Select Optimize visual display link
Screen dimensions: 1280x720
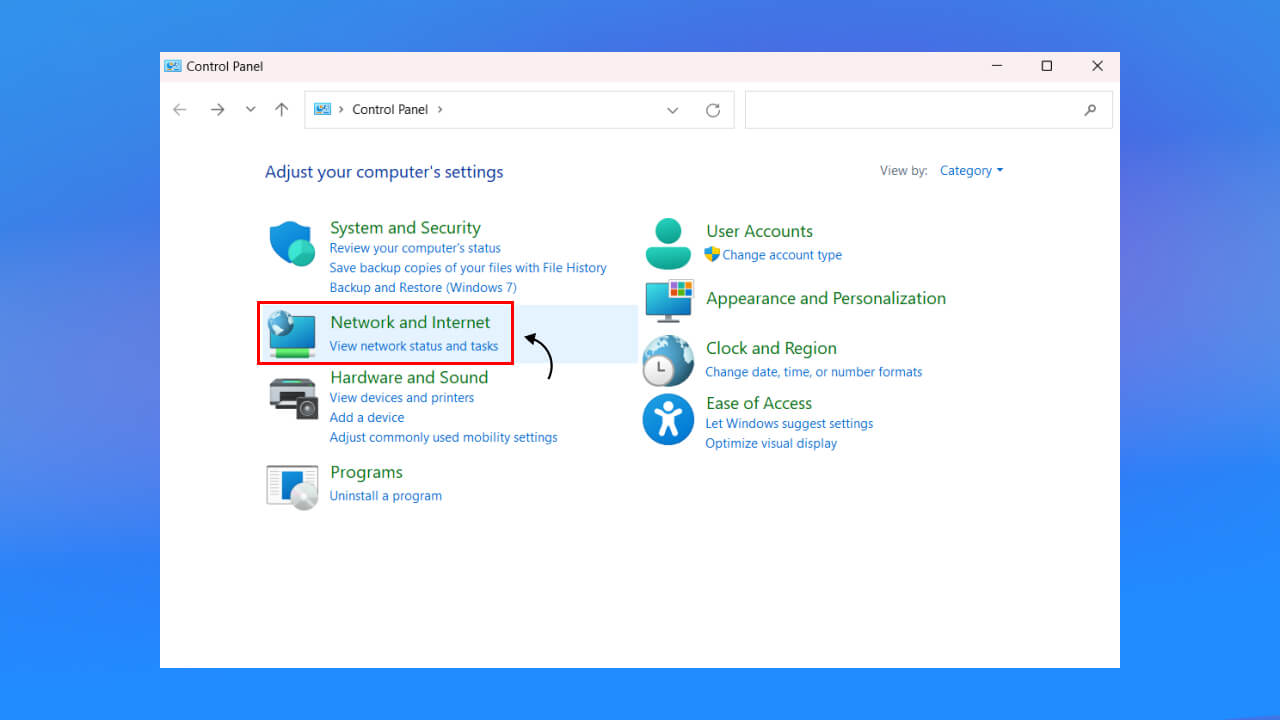click(771, 444)
